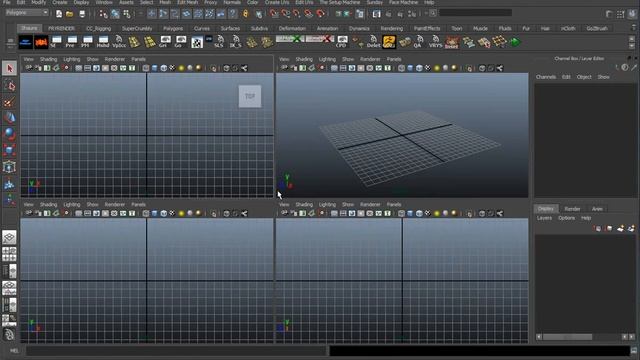Switch to four view layout
This screenshot has width=640, height=360.
click(x=9, y=254)
